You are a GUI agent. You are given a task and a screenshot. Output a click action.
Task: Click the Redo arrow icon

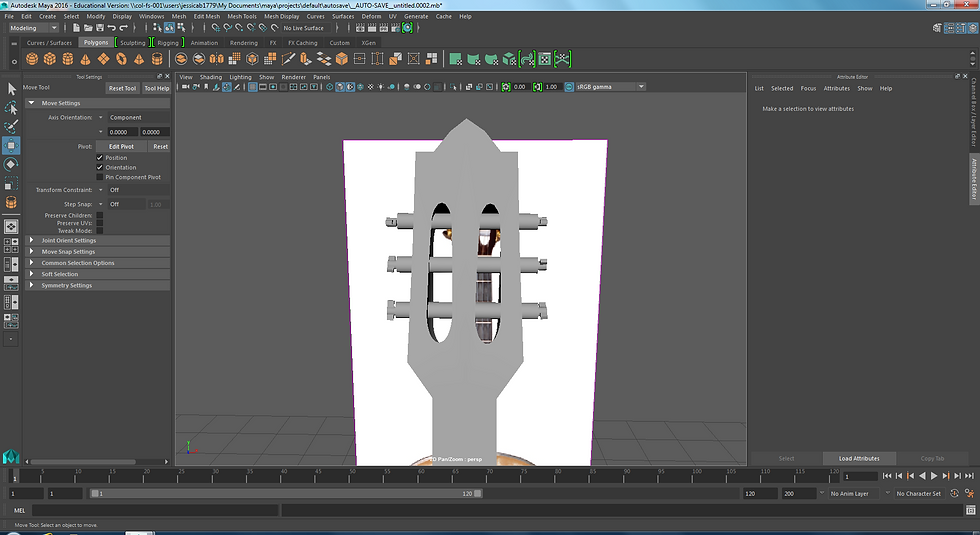(123, 28)
